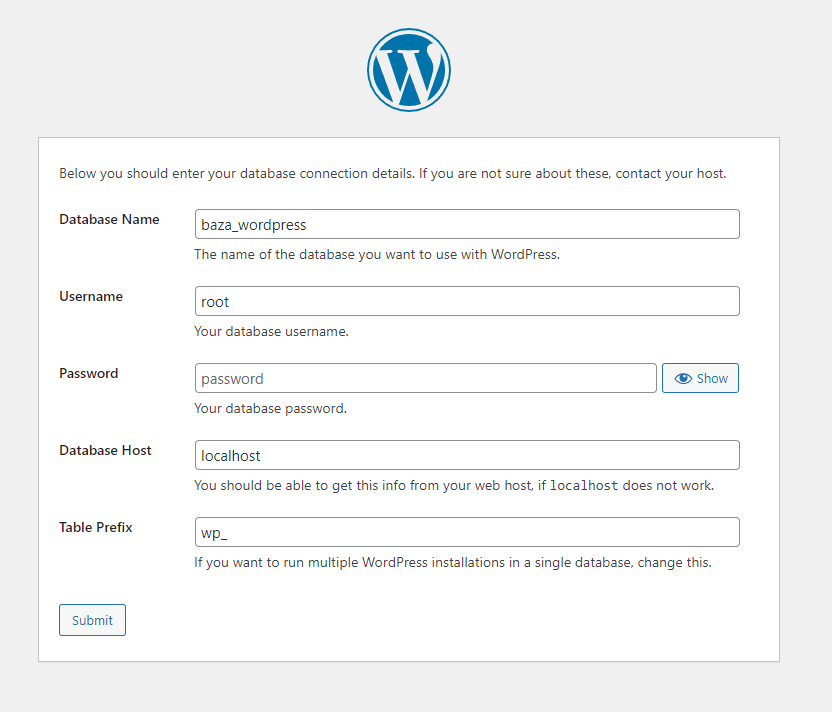
Task: Click the hint about multiple WordPress installations
Action: pos(452,562)
